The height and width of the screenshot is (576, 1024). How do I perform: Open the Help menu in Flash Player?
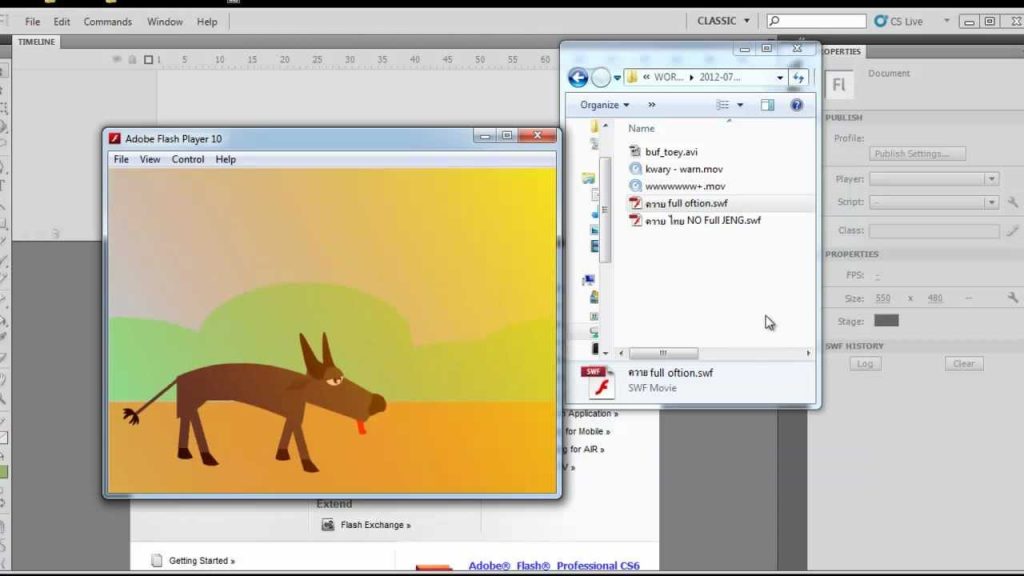[225, 159]
